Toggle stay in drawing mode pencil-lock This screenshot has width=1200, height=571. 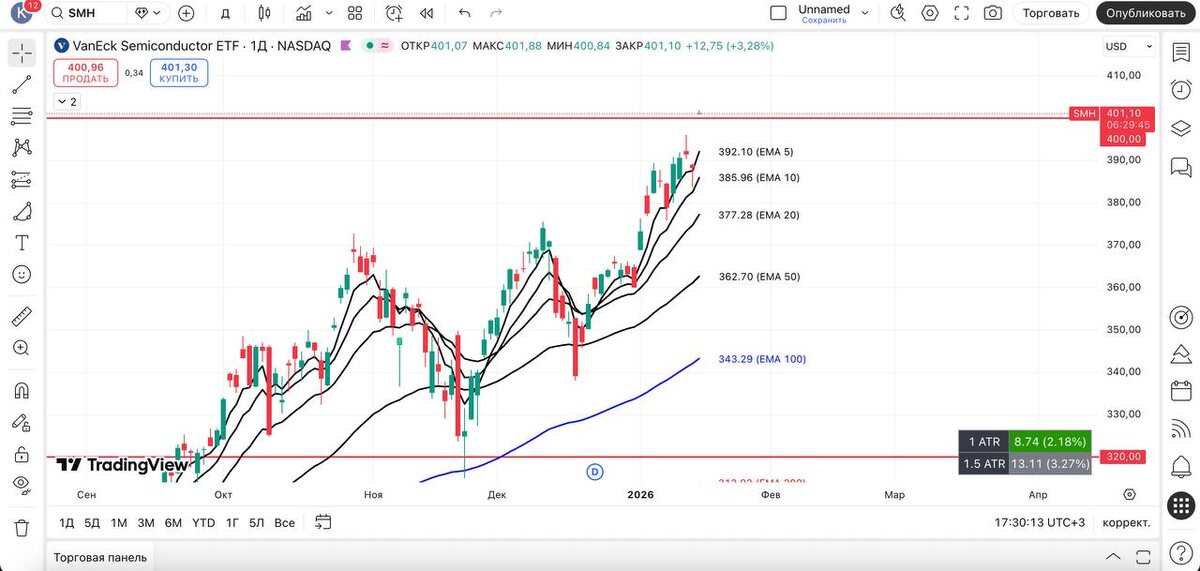click(21, 422)
